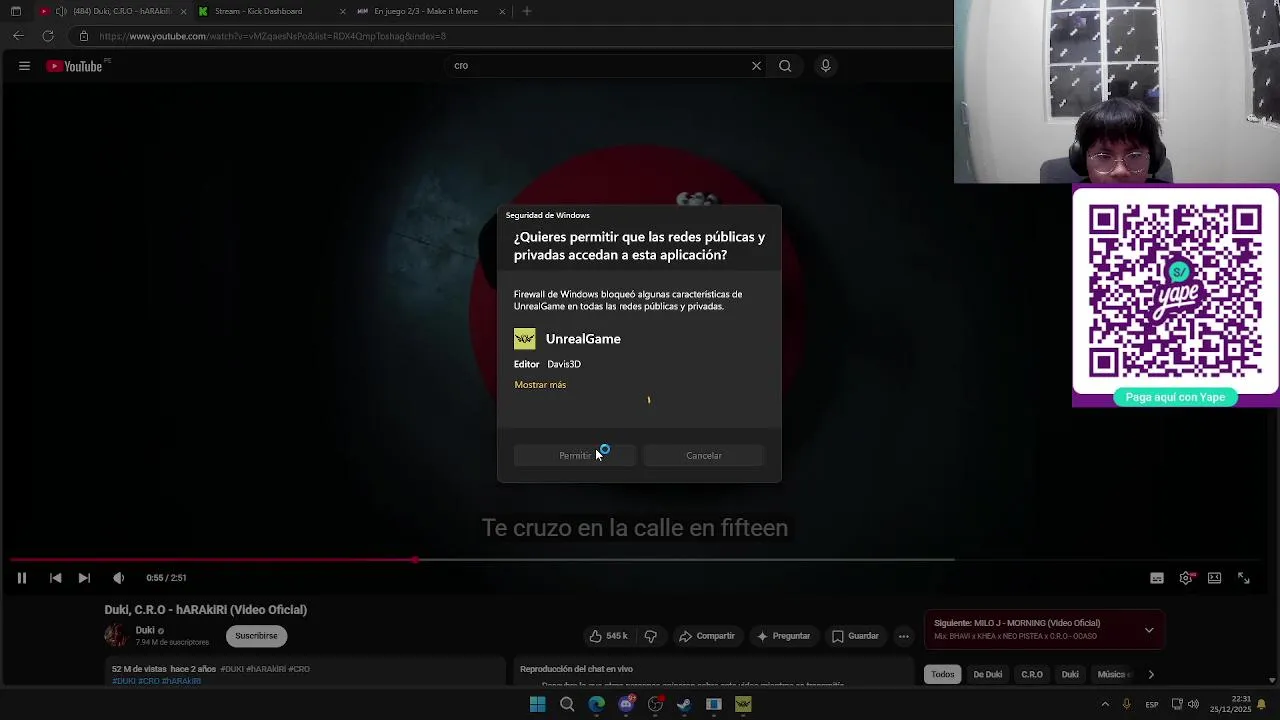Open more actions three-dot menu

click(x=904, y=636)
